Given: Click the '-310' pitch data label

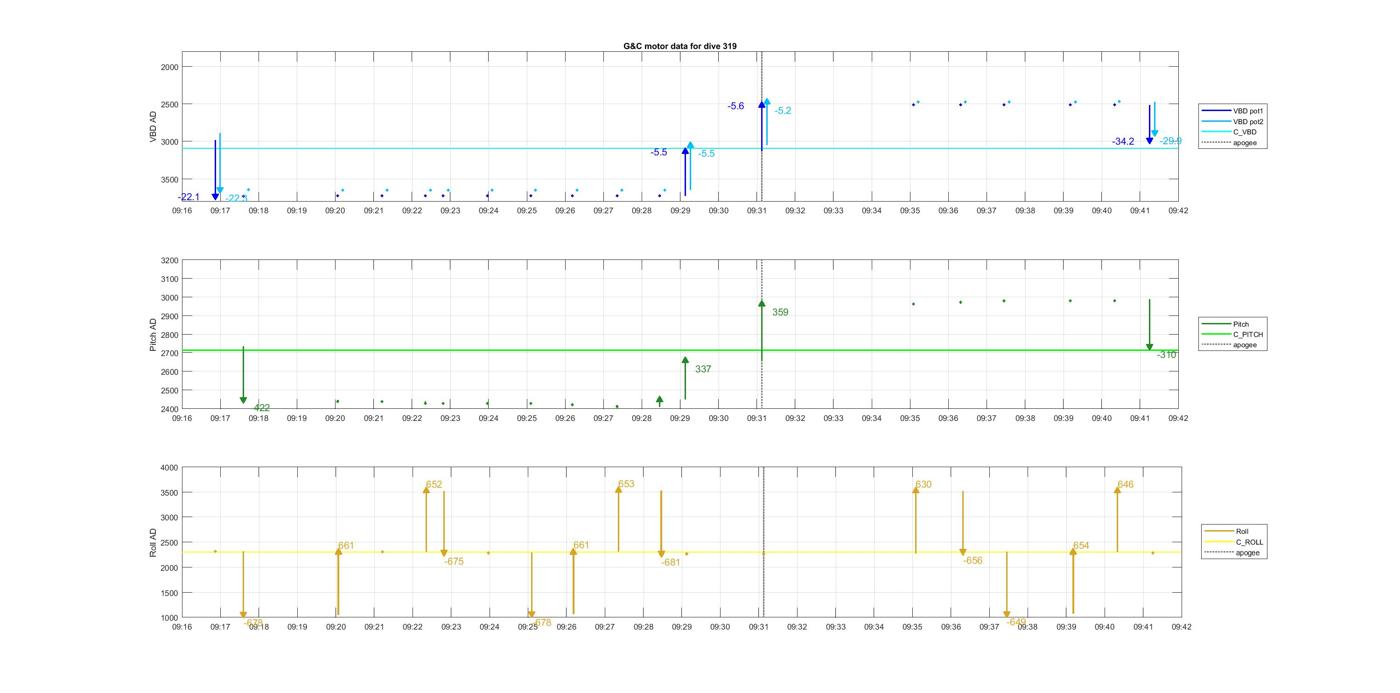Looking at the screenshot, I should (1166, 355).
